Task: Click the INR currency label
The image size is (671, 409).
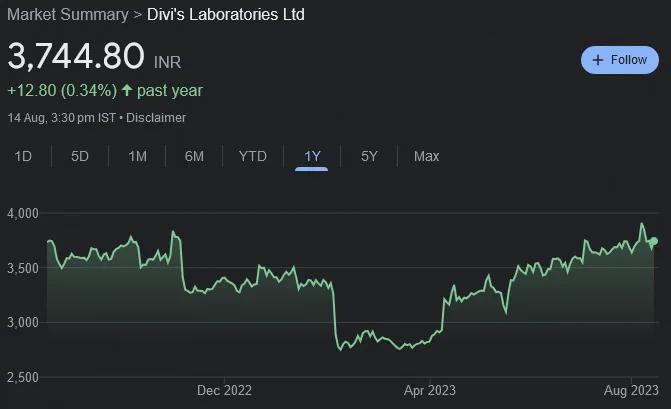Action: click(x=167, y=62)
